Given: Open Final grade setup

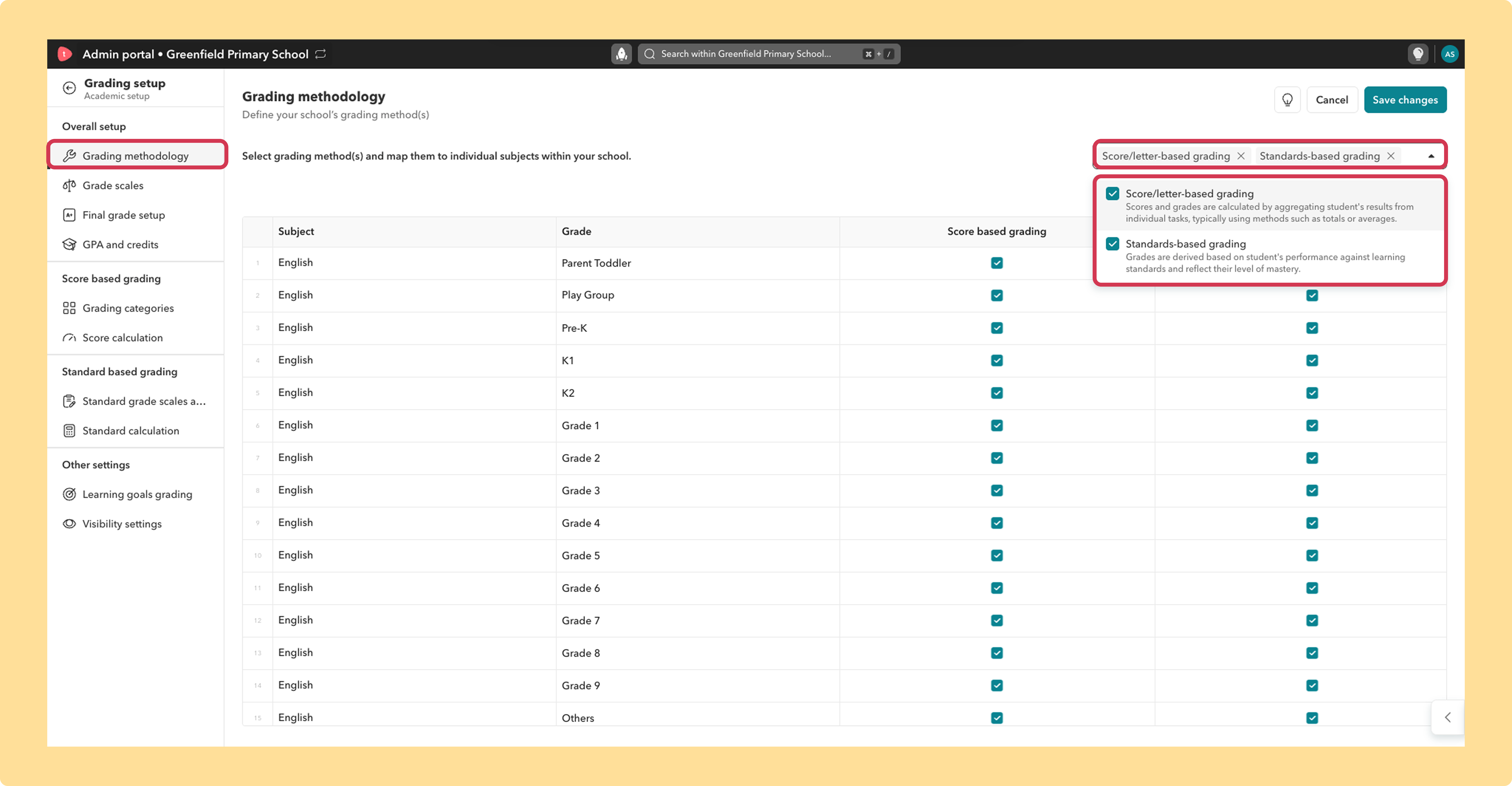Looking at the screenshot, I should [x=136, y=215].
